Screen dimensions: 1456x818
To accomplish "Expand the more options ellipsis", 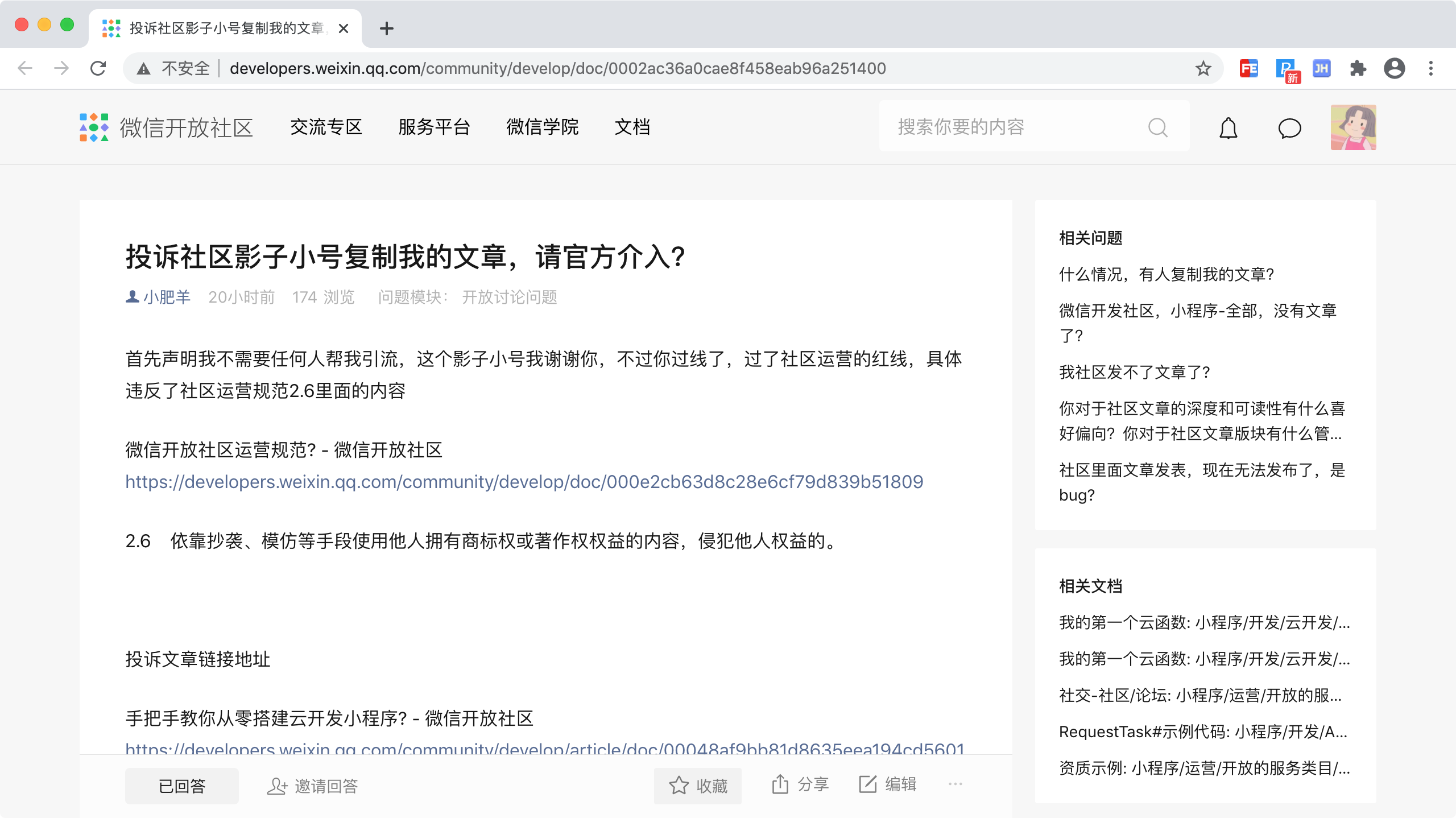I will click(955, 784).
